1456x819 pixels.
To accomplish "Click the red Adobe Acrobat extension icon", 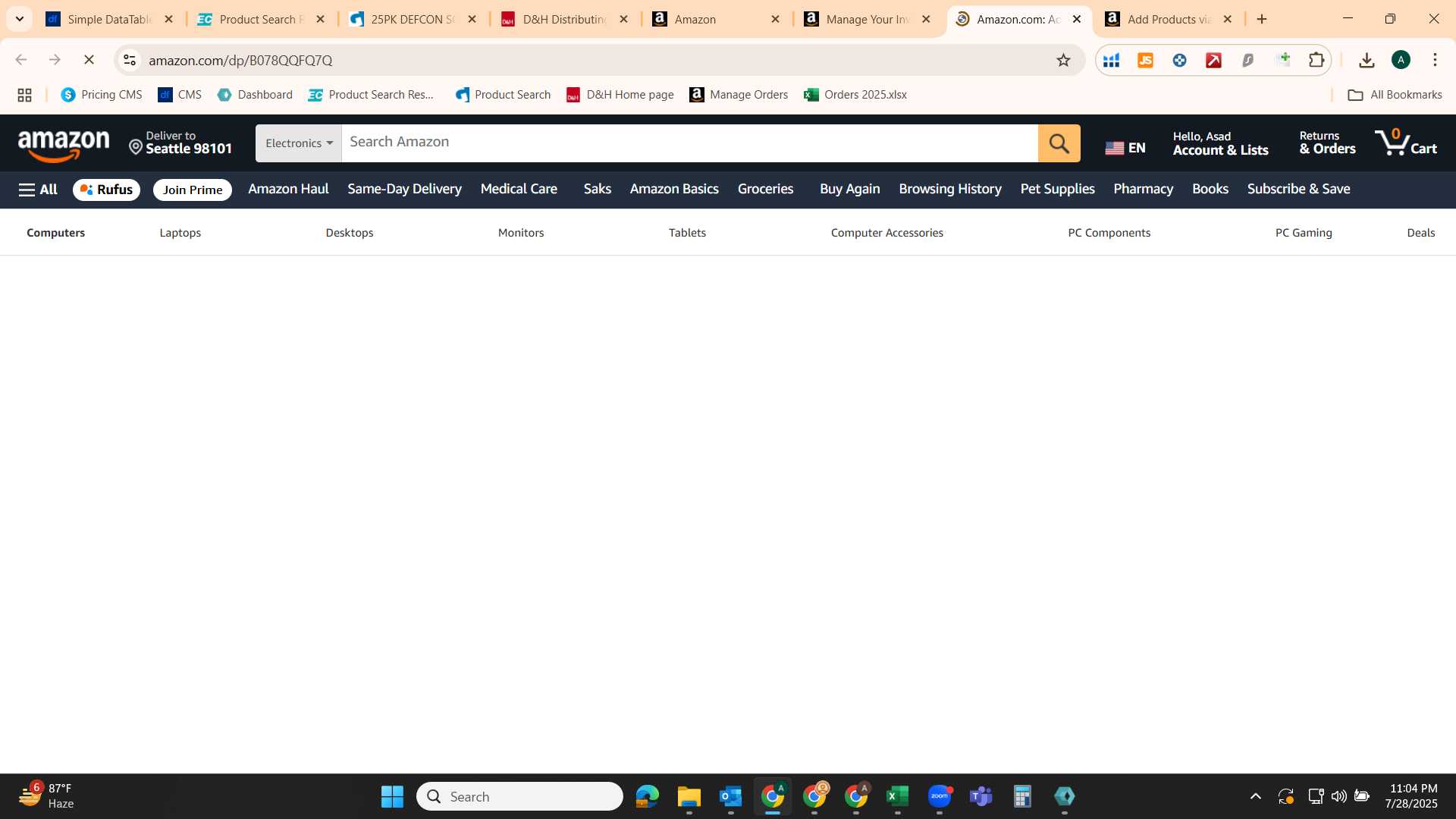I will click(1213, 60).
